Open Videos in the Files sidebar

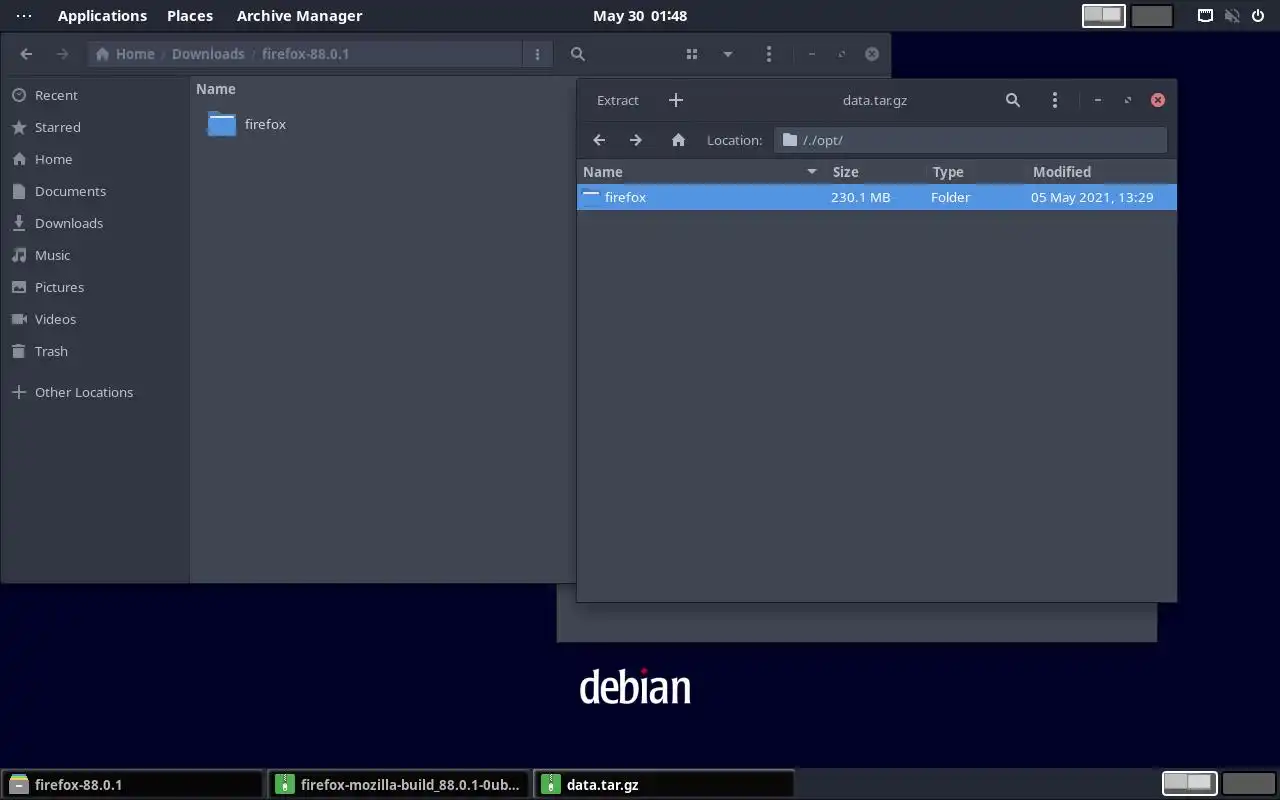point(95,319)
